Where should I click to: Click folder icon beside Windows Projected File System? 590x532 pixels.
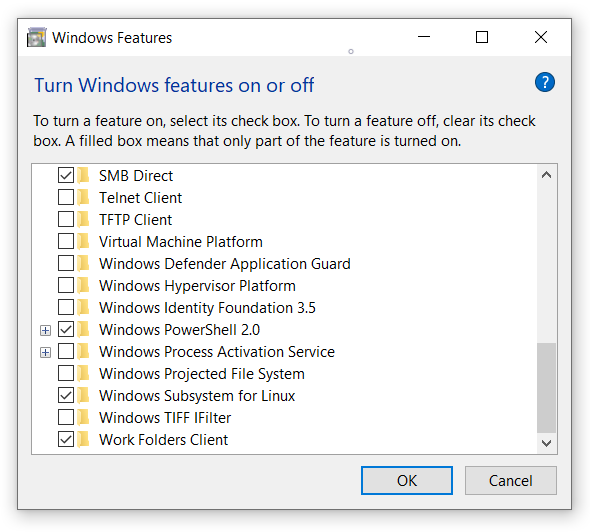click(x=84, y=373)
